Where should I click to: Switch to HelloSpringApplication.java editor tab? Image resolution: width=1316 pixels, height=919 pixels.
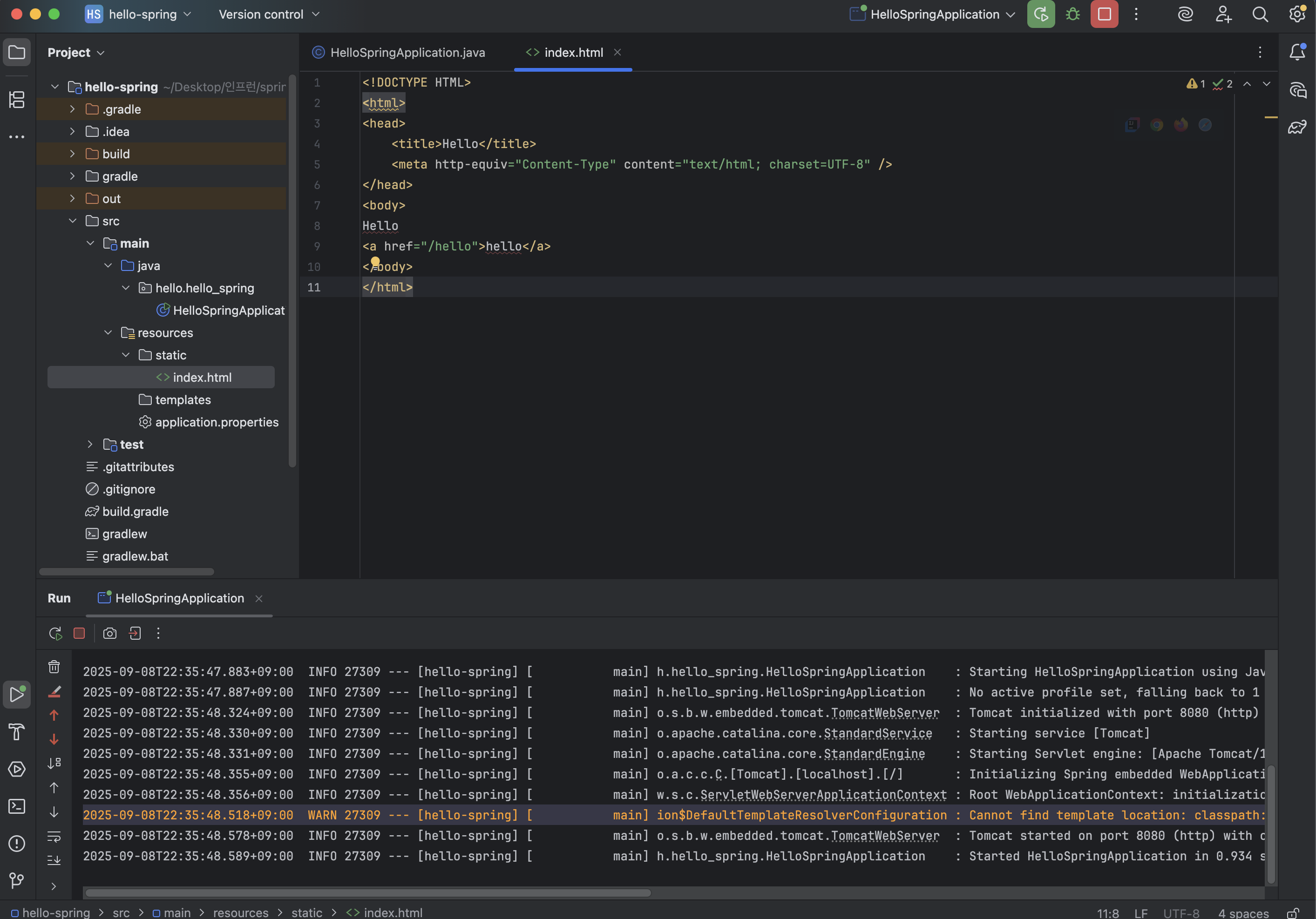click(399, 52)
